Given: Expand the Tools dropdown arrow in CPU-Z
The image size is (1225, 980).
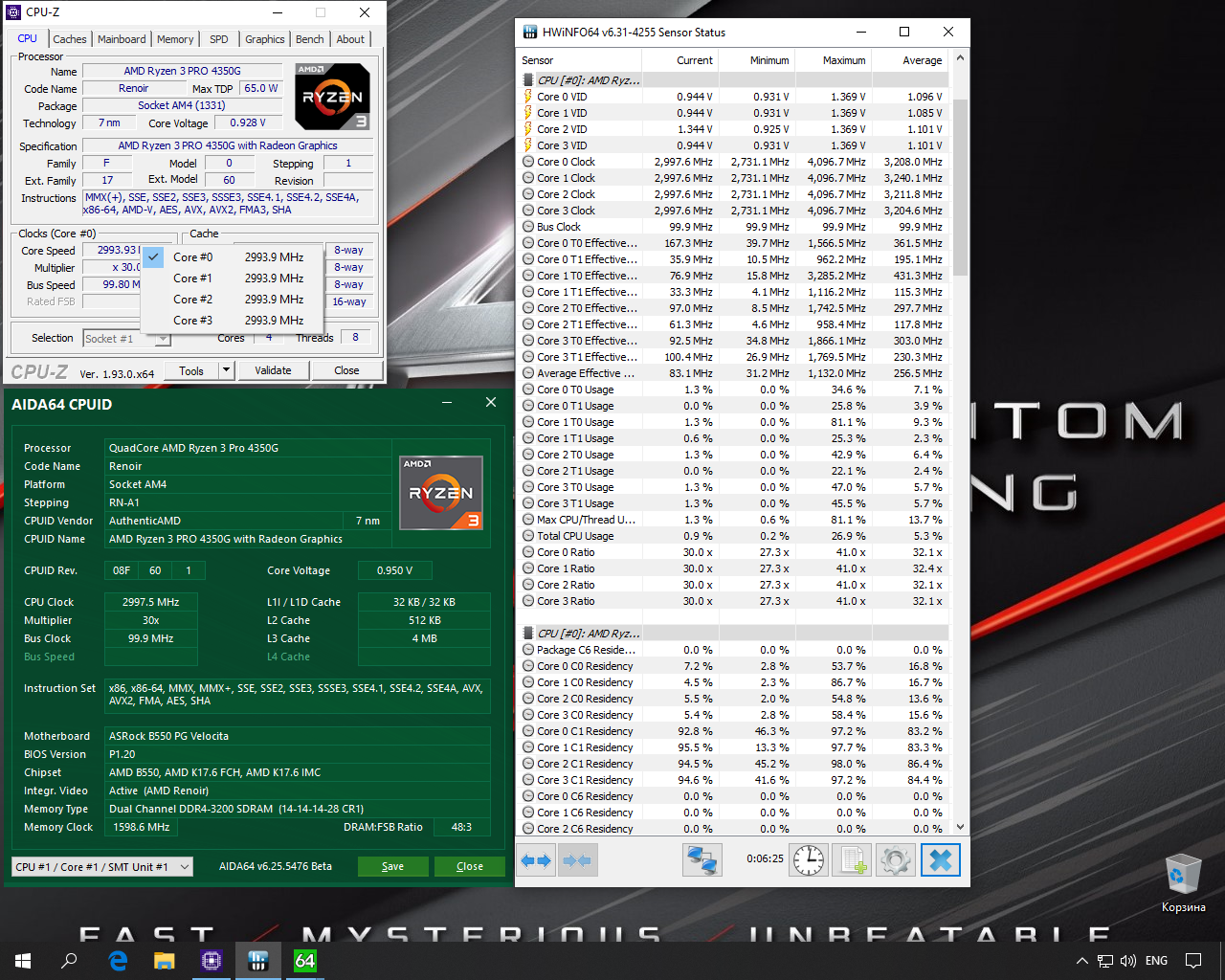Looking at the screenshot, I should [x=226, y=370].
